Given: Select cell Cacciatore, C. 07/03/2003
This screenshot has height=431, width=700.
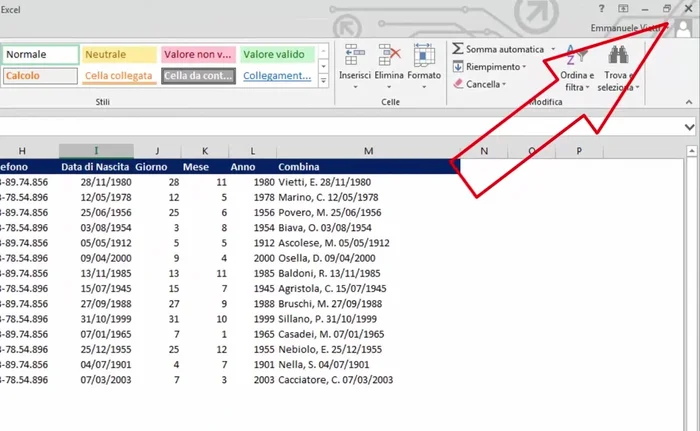Looking at the screenshot, I should [368, 380].
